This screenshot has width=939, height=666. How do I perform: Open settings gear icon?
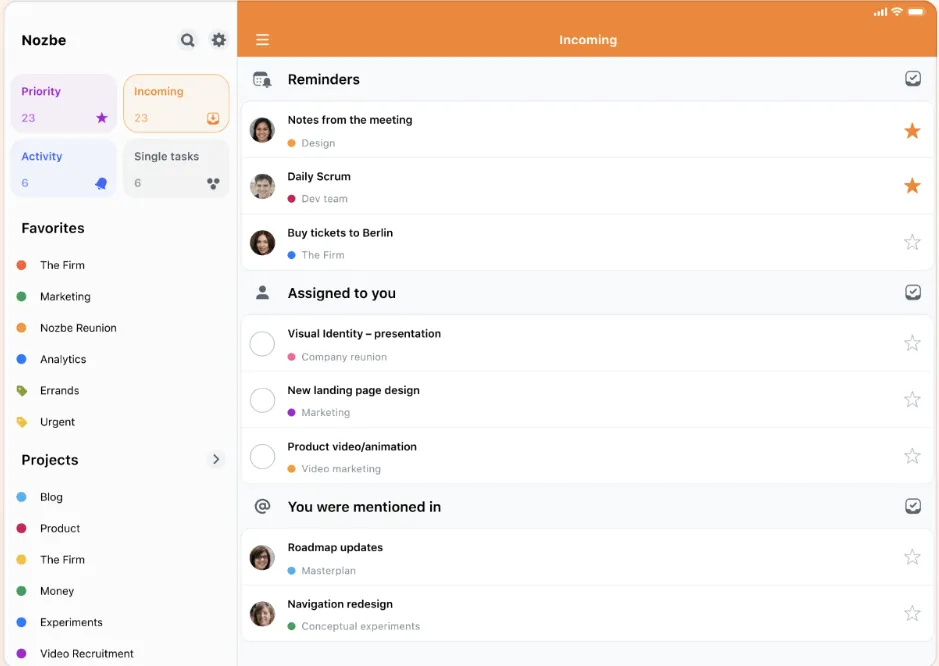(219, 40)
